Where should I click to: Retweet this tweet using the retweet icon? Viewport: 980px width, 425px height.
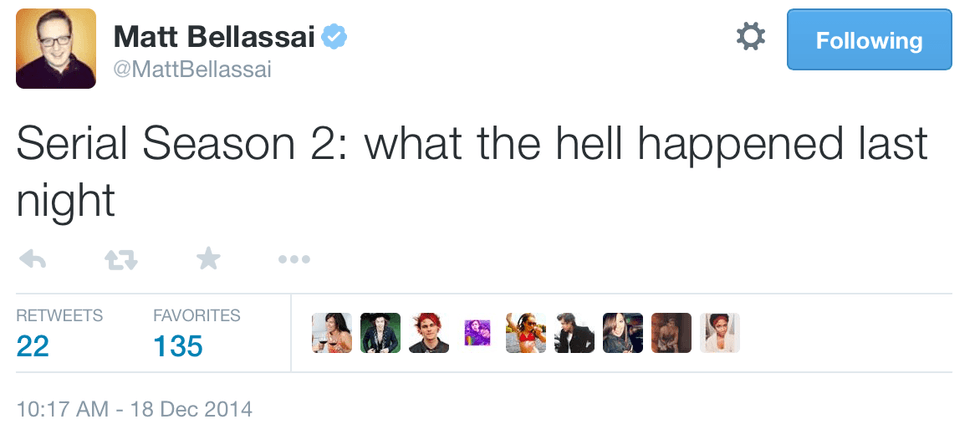(120, 260)
